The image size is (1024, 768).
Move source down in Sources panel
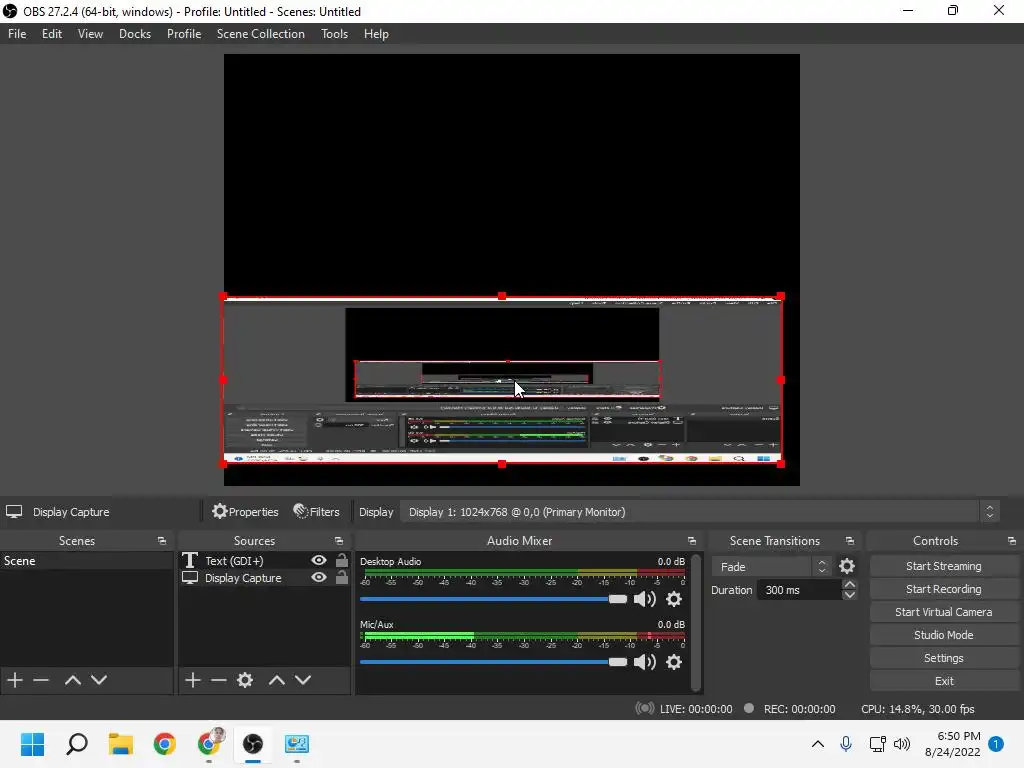click(x=303, y=680)
